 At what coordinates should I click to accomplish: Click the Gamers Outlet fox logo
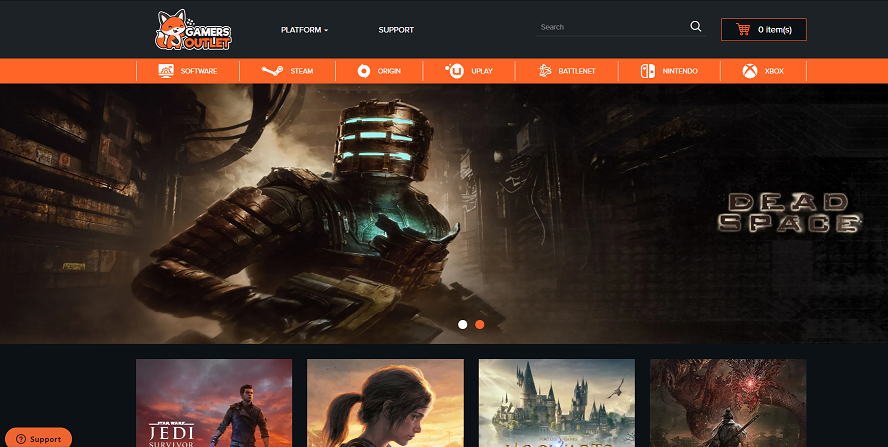tap(194, 29)
